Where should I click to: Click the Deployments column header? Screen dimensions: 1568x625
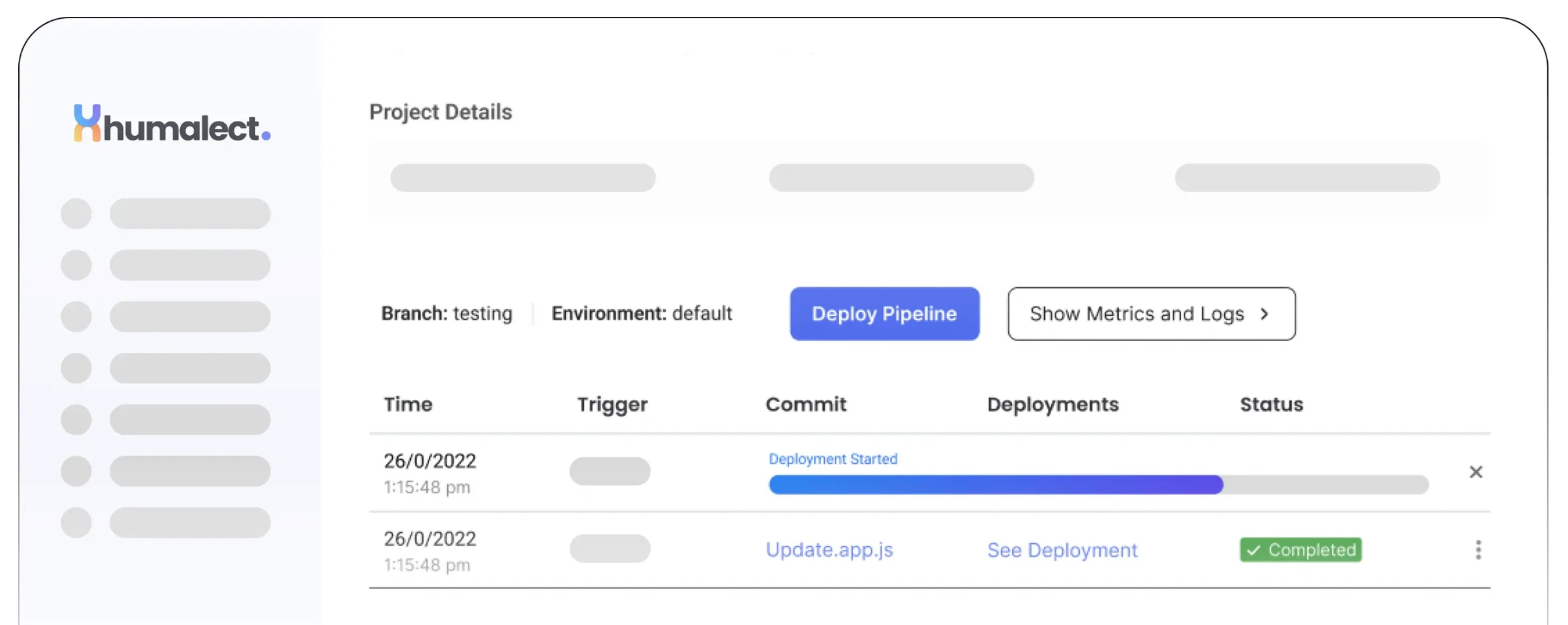coord(1052,404)
